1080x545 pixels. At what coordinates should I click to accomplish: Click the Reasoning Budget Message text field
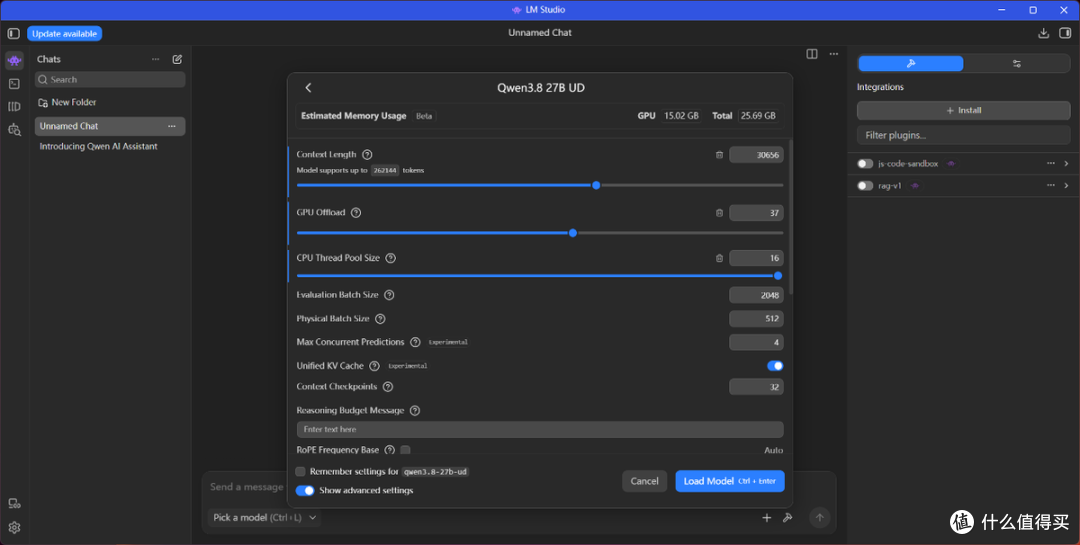(x=540, y=429)
